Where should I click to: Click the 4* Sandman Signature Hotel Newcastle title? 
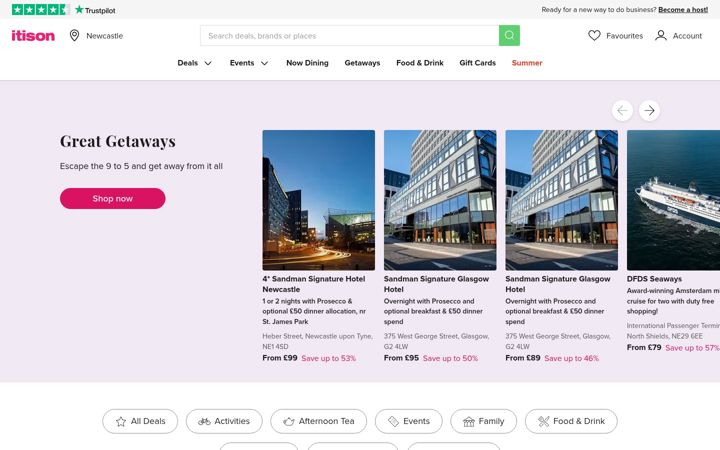point(314,284)
